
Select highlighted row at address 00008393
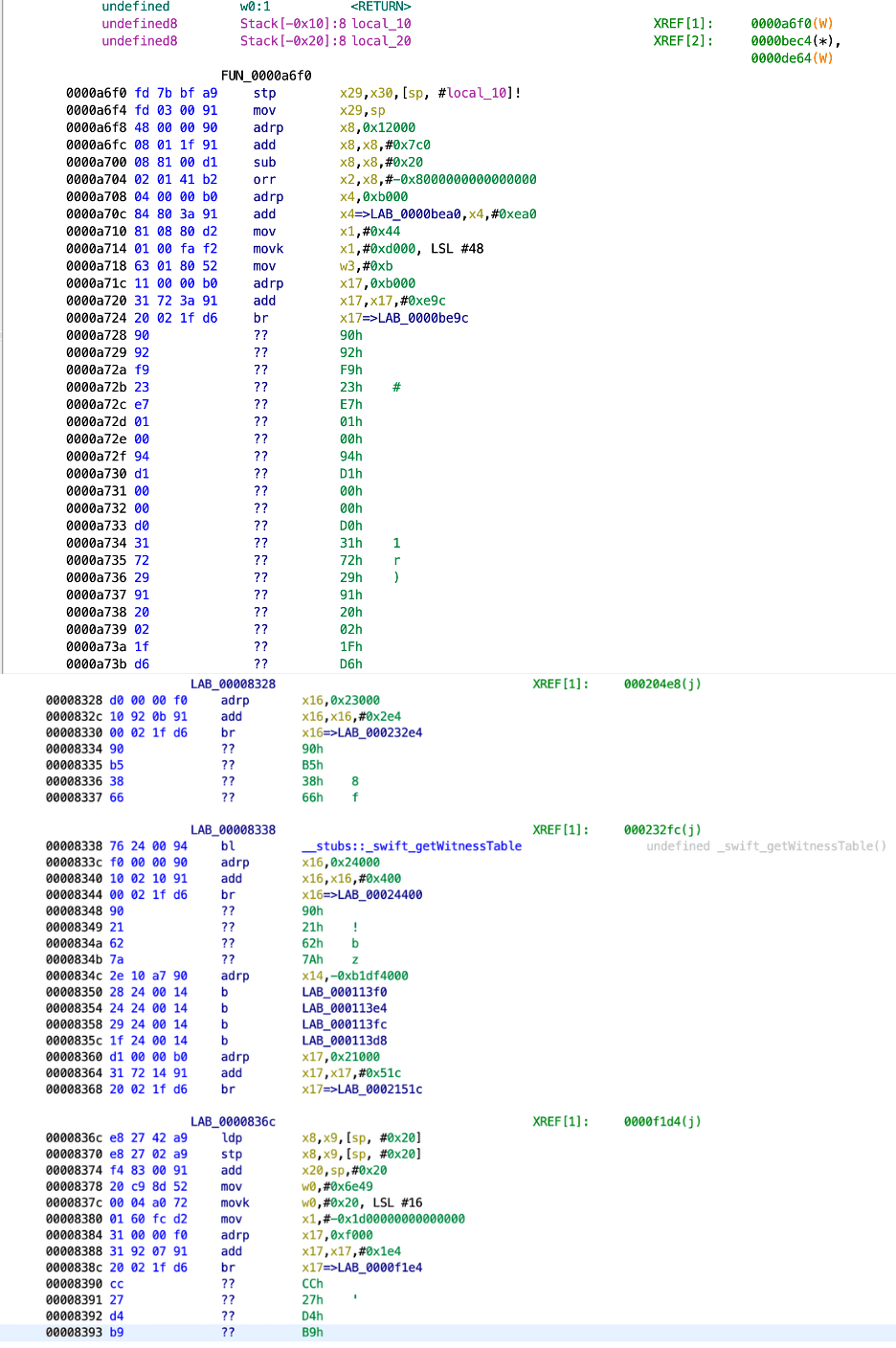coord(448,1333)
